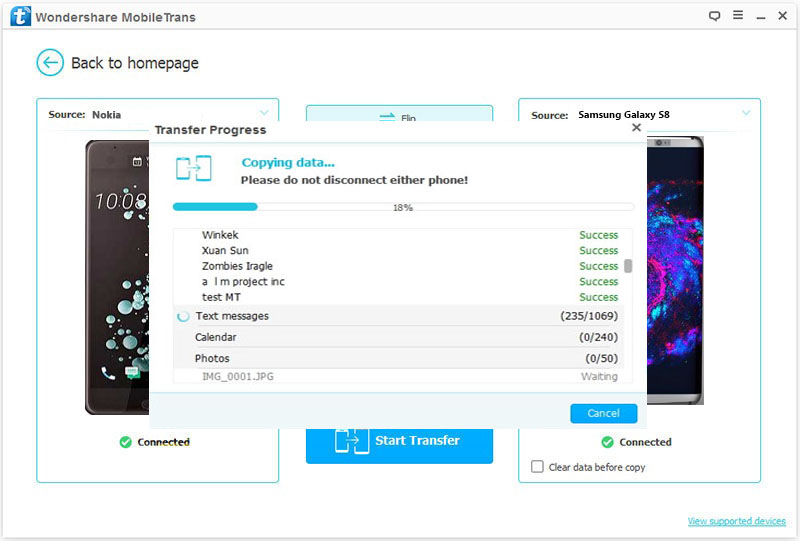Select the Calendar category row
The image size is (800, 541).
[x=398, y=337]
